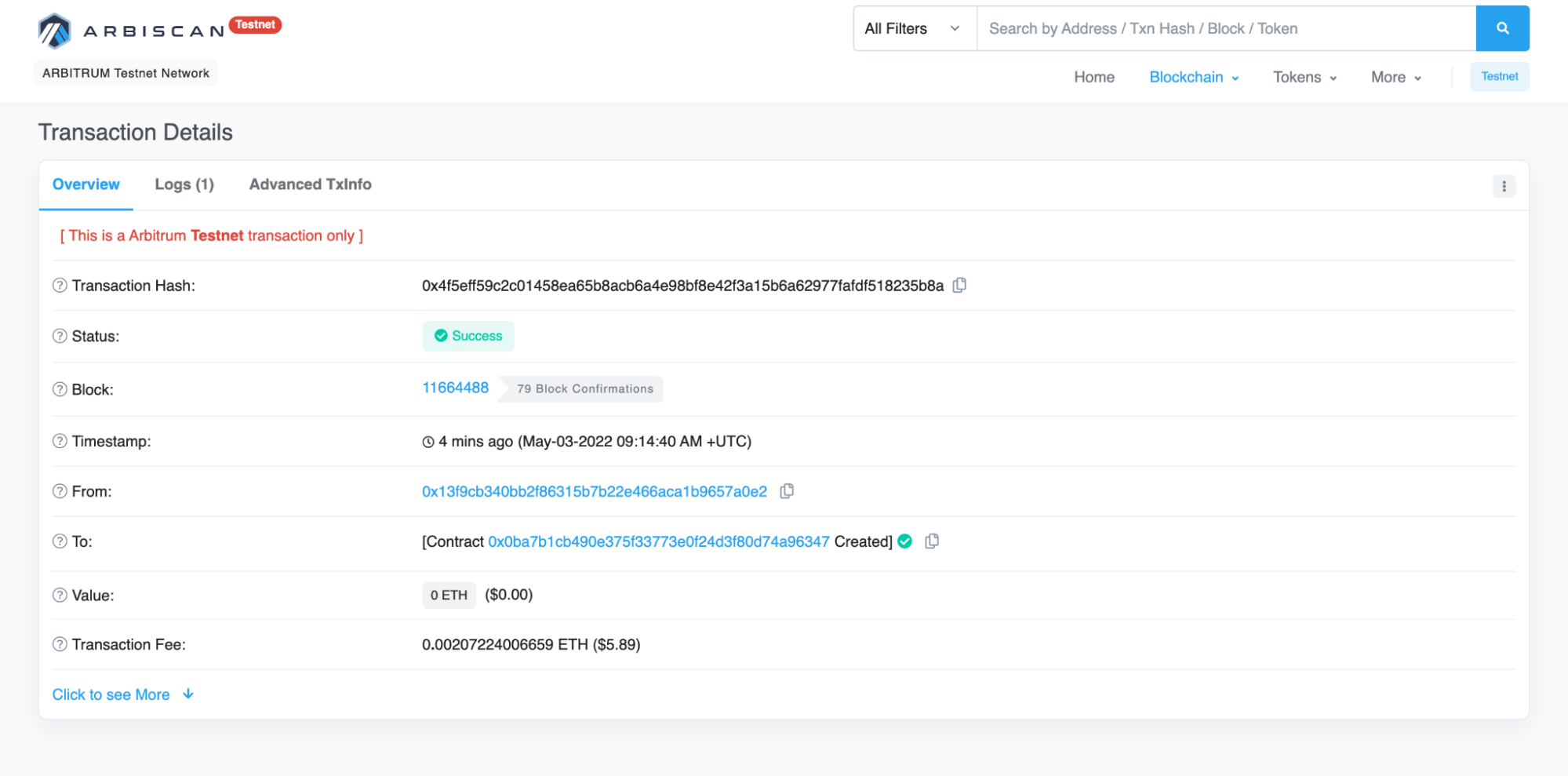Click help icon beside Transaction Fee
This screenshot has width=1568, height=776.
click(x=60, y=644)
